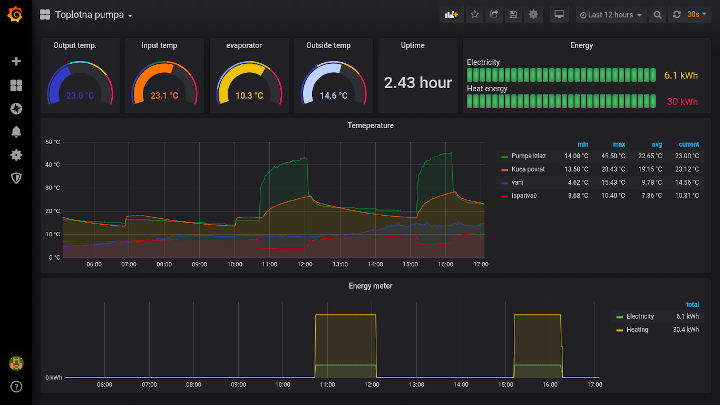Share the dashboard
Viewport: 720px width, 405px height.
[494, 15]
